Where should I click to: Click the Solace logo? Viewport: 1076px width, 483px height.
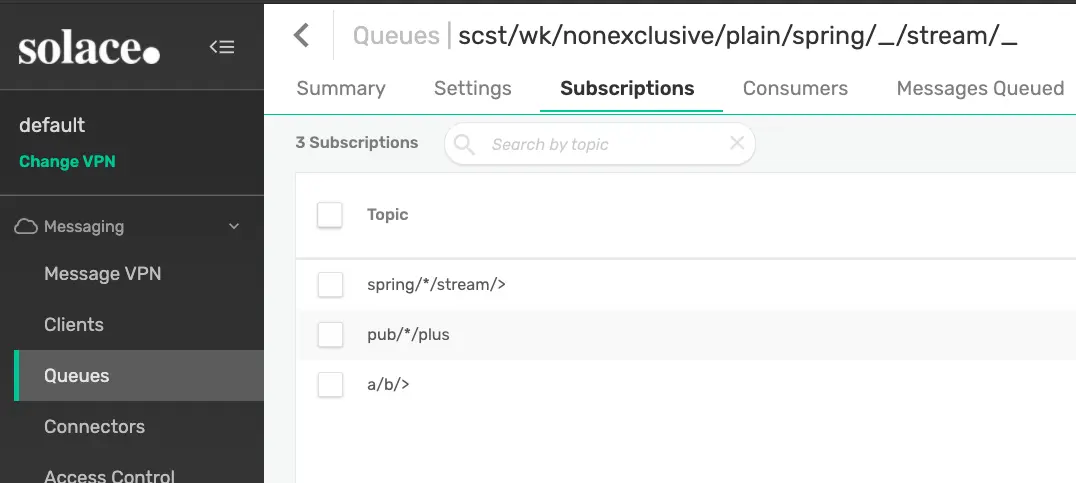pyautogui.click(x=89, y=47)
